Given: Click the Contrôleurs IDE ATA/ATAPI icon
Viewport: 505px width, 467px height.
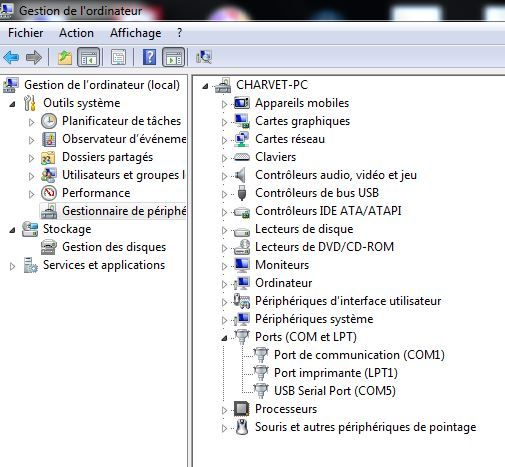Looking at the screenshot, I should (242, 212).
